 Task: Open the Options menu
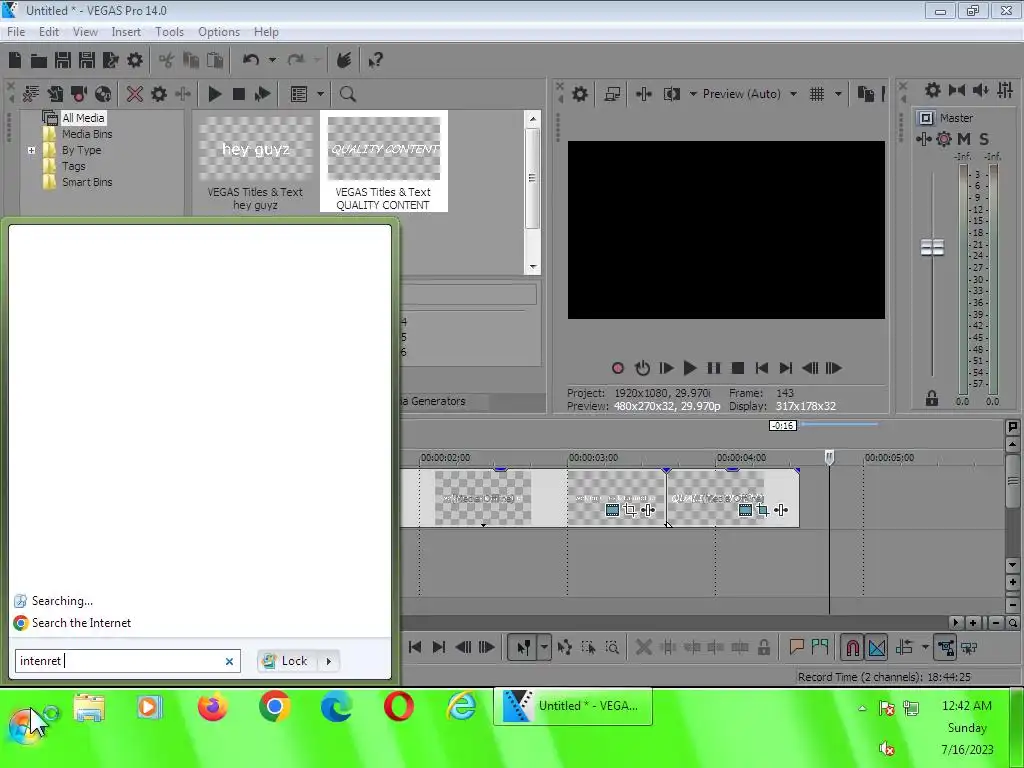click(219, 31)
